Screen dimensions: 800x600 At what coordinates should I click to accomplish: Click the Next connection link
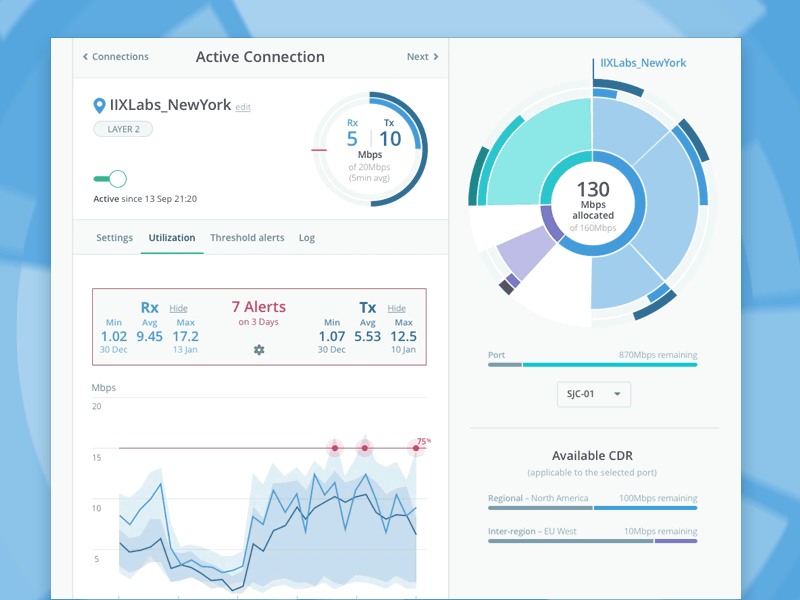(422, 57)
